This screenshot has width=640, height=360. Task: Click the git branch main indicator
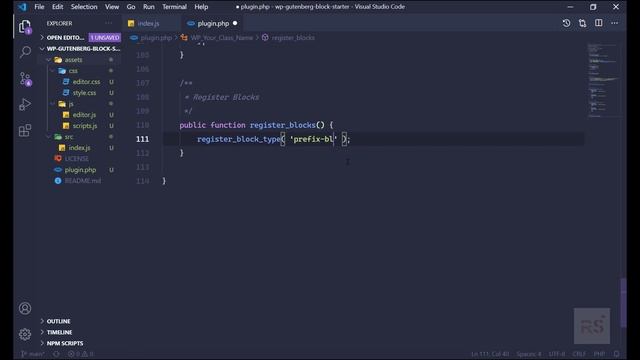(33, 354)
